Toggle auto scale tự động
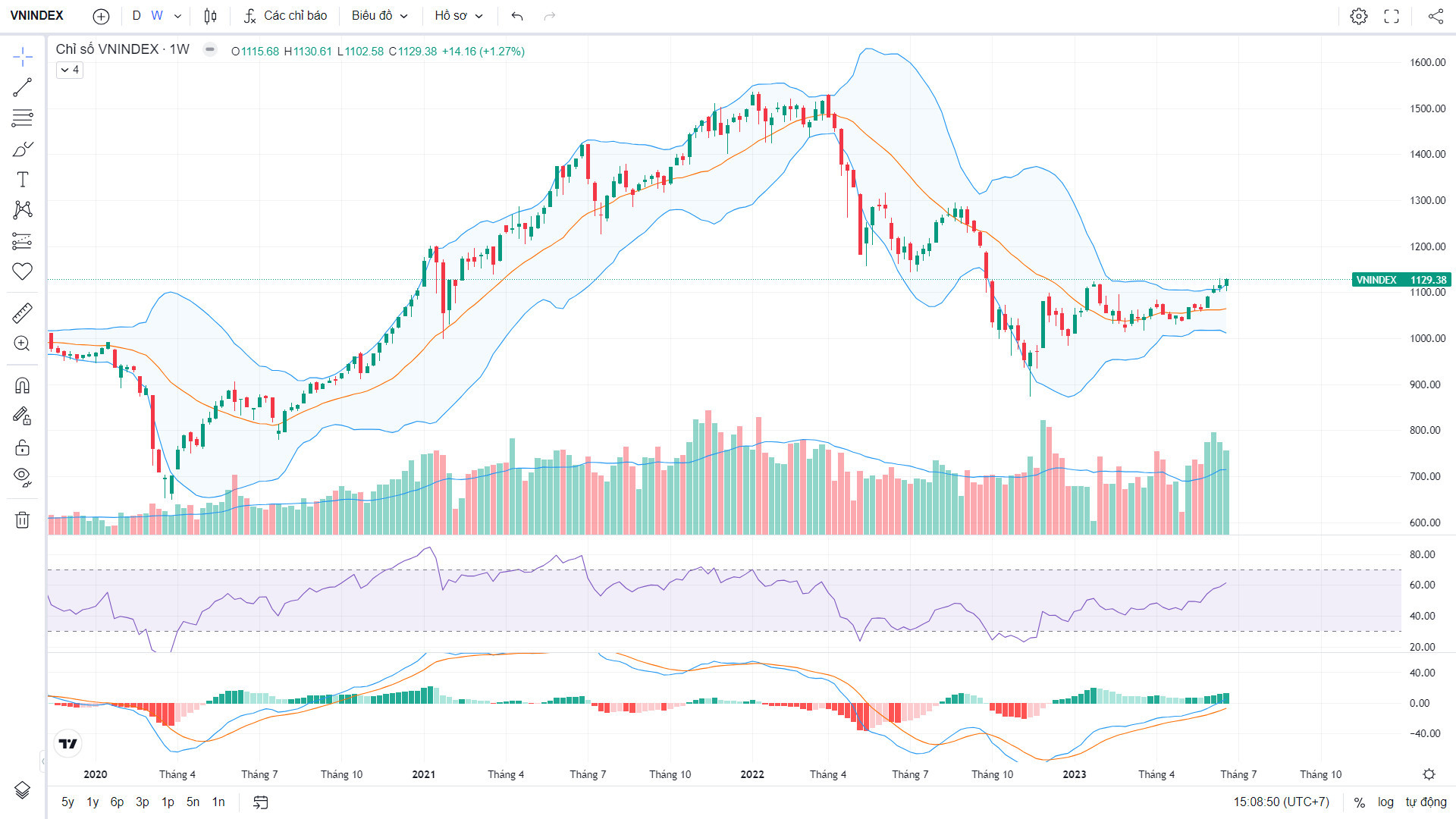1456x819 pixels. tap(1426, 802)
